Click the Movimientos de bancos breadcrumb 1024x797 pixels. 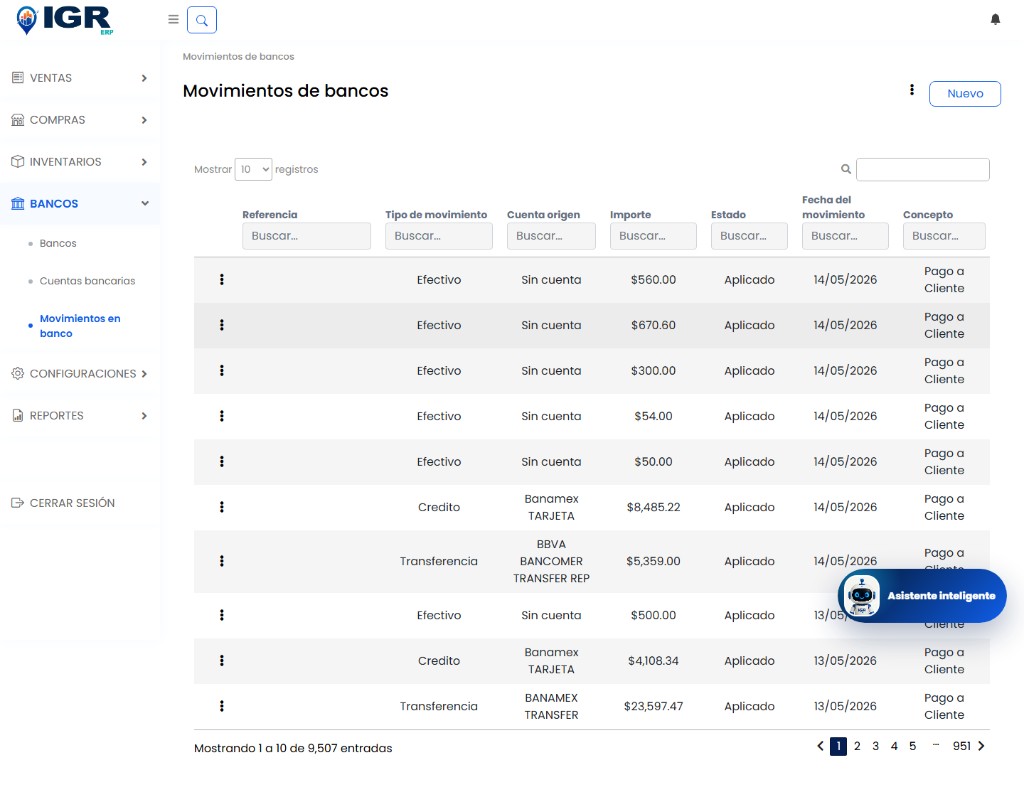point(238,57)
